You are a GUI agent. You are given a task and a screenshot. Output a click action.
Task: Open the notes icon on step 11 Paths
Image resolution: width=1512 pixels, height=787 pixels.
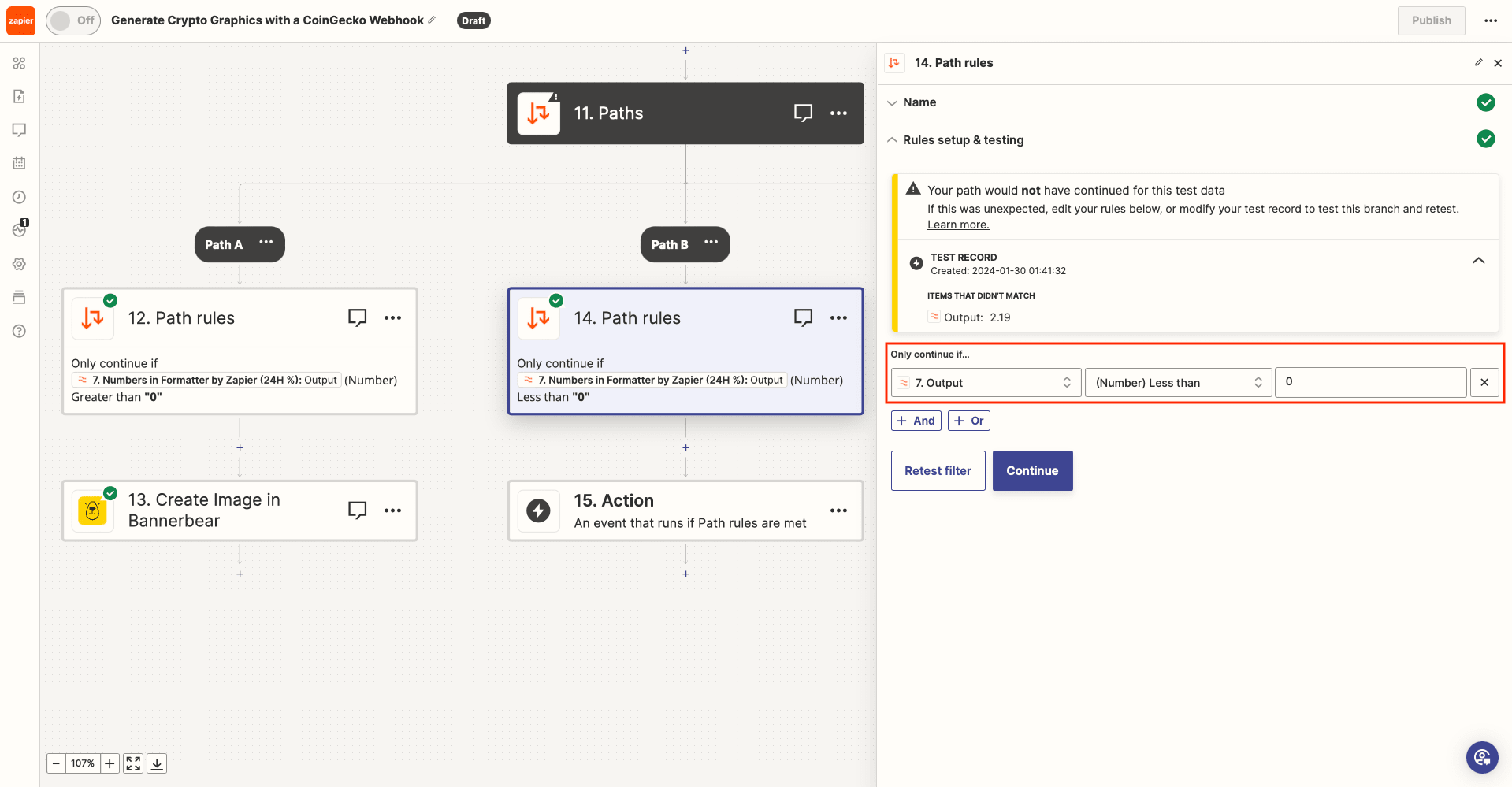803,113
